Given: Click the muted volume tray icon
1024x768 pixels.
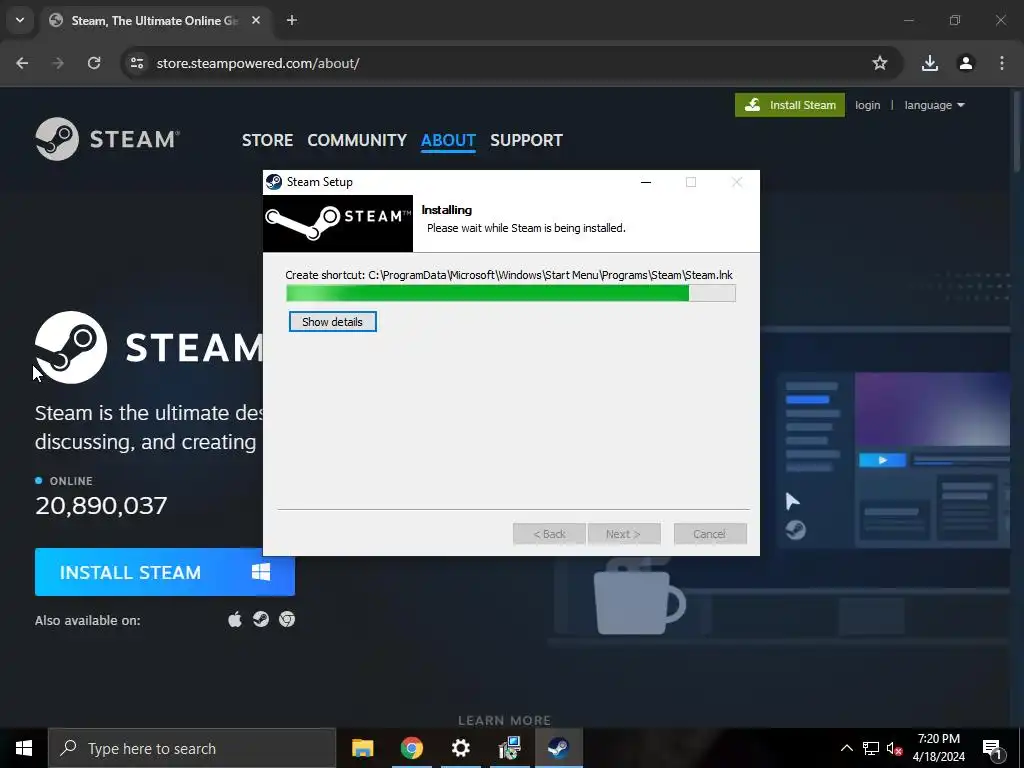Looking at the screenshot, I should (894, 748).
